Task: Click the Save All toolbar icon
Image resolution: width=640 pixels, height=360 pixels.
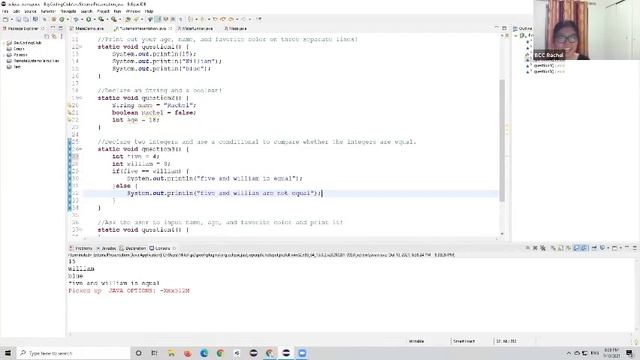Action: (26, 19)
